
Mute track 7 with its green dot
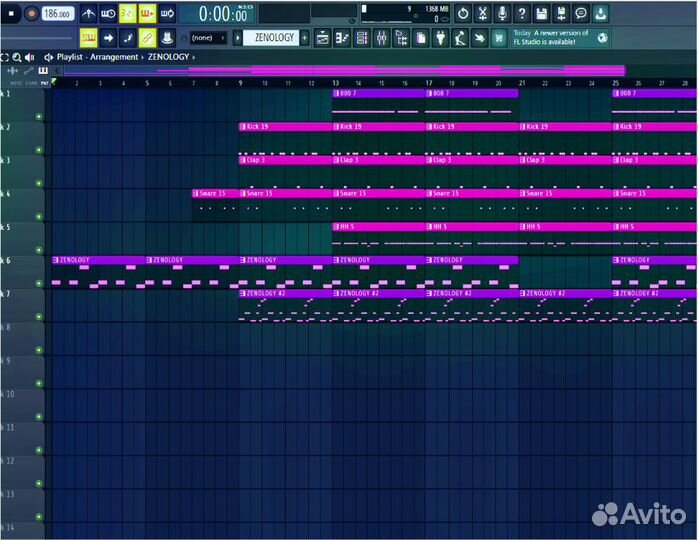coord(39,317)
